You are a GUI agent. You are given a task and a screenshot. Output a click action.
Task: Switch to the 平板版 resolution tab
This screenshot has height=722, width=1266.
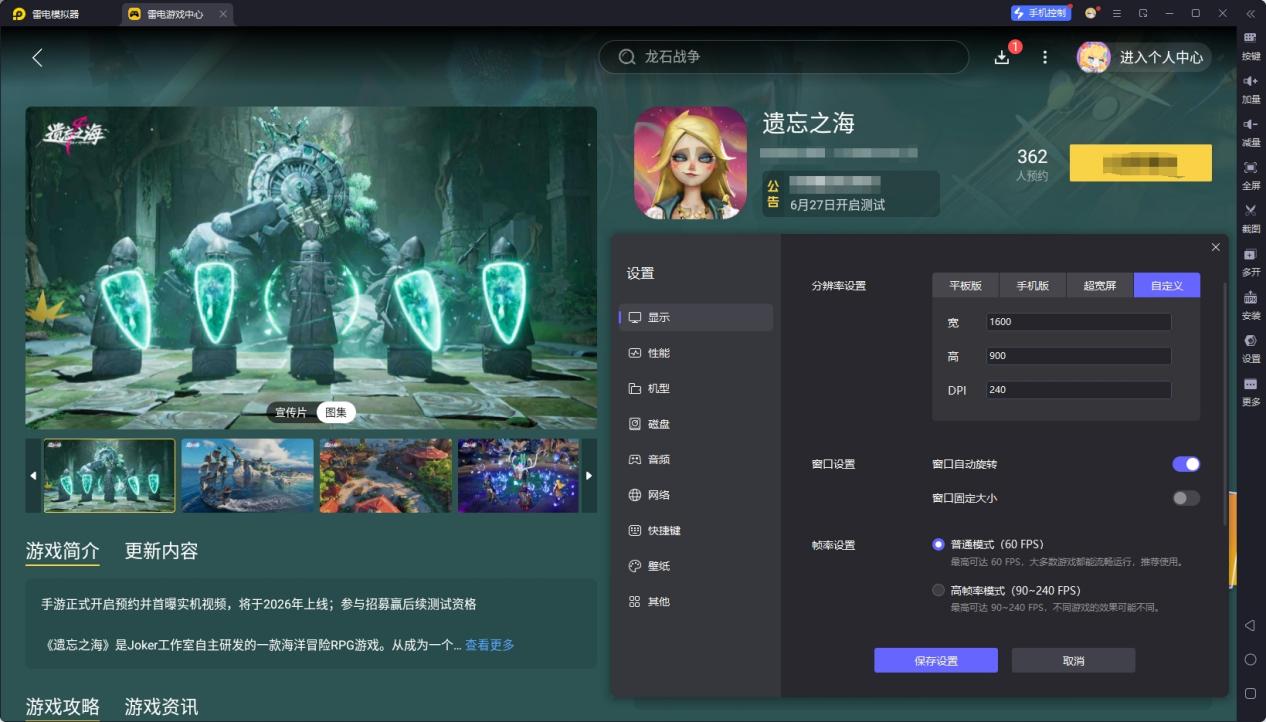(966, 286)
